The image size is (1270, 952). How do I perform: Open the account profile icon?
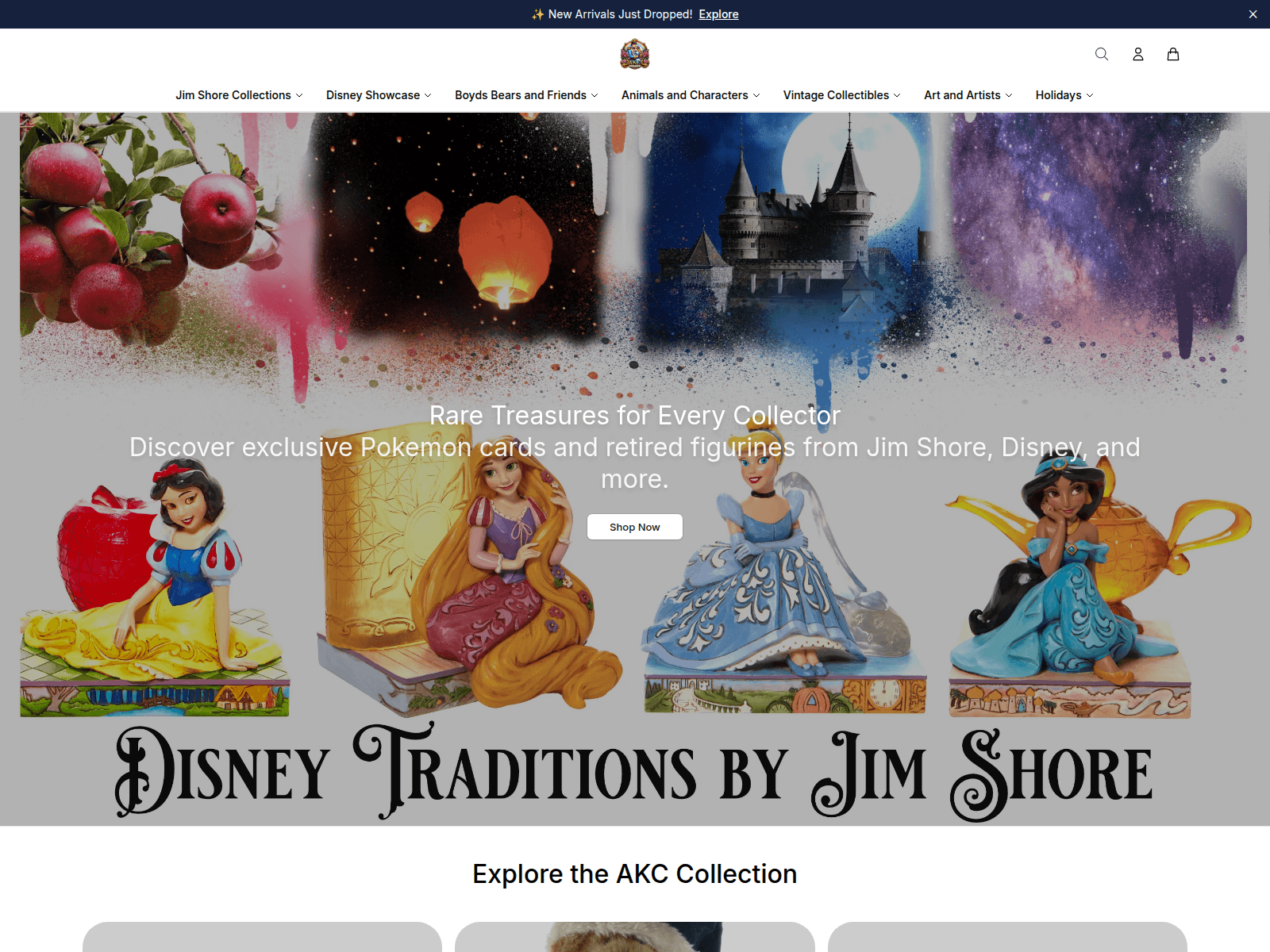pyautogui.click(x=1137, y=54)
